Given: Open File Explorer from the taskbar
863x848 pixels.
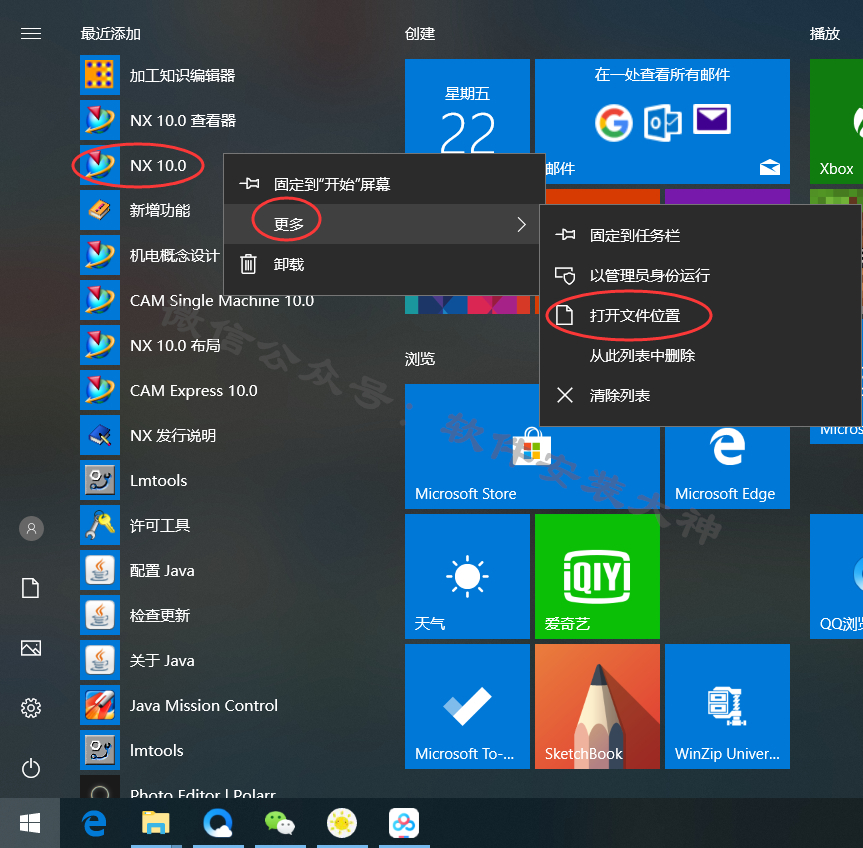Looking at the screenshot, I should 156,823.
